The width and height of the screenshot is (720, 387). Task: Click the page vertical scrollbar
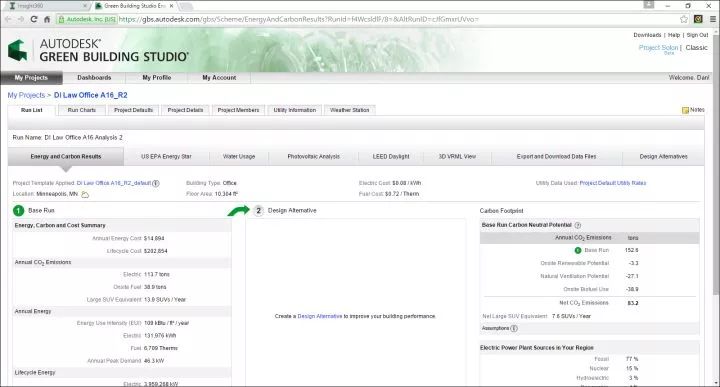click(x=716, y=207)
